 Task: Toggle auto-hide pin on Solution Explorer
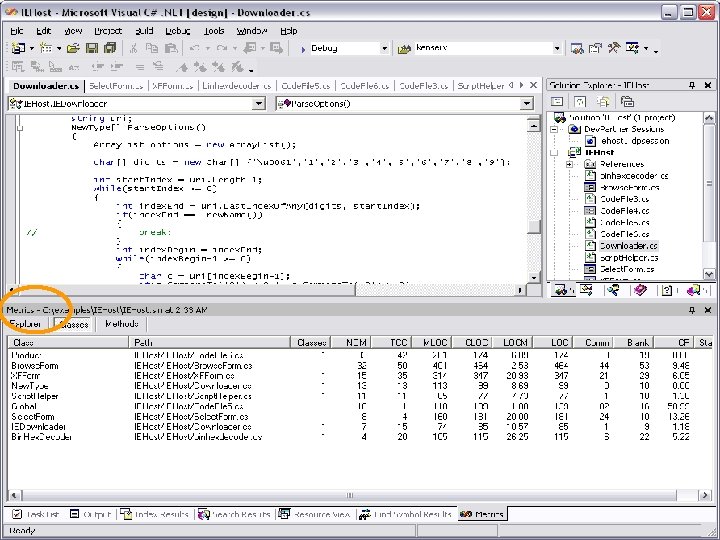[692, 85]
